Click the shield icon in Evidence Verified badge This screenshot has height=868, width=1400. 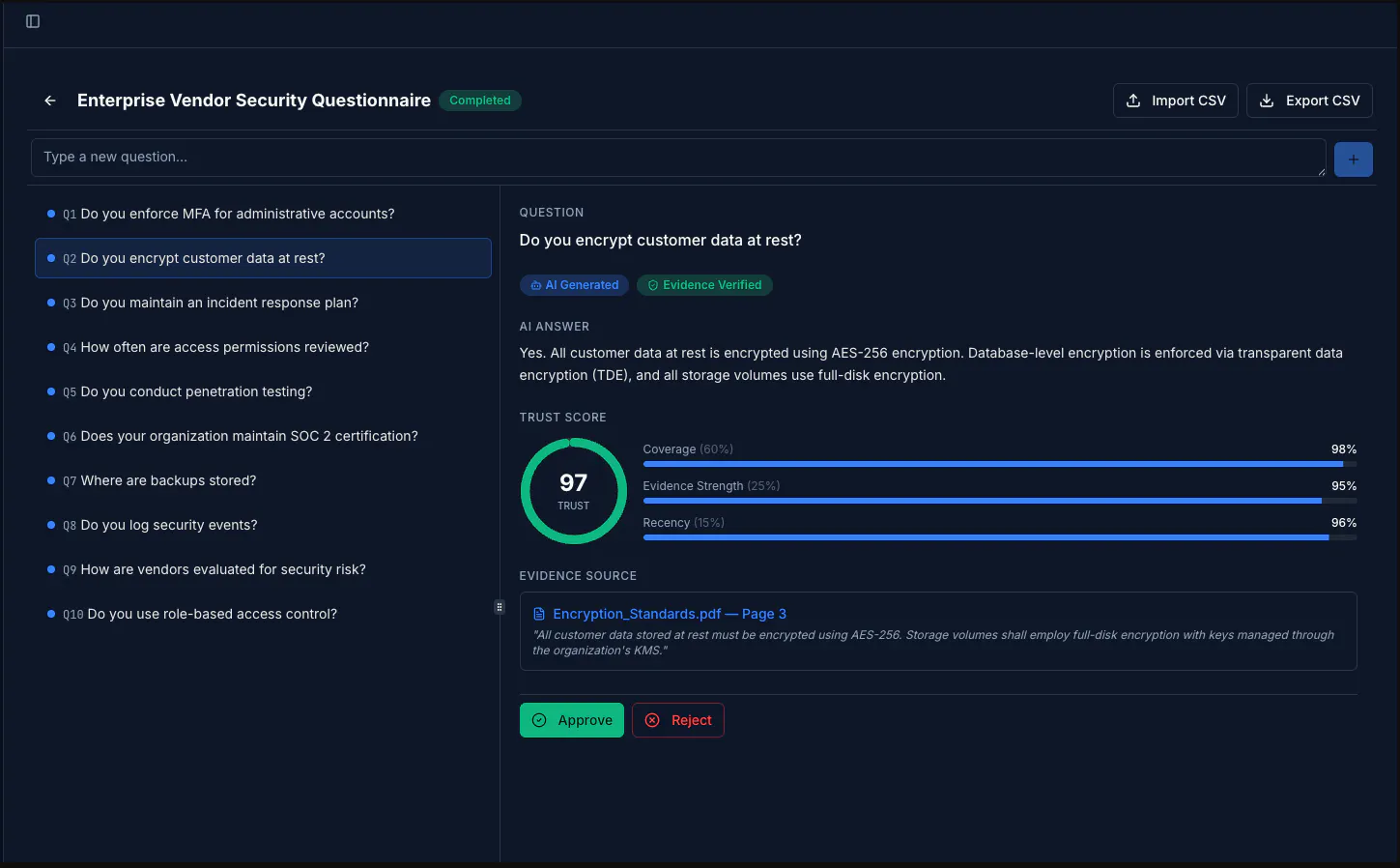tap(653, 285)
